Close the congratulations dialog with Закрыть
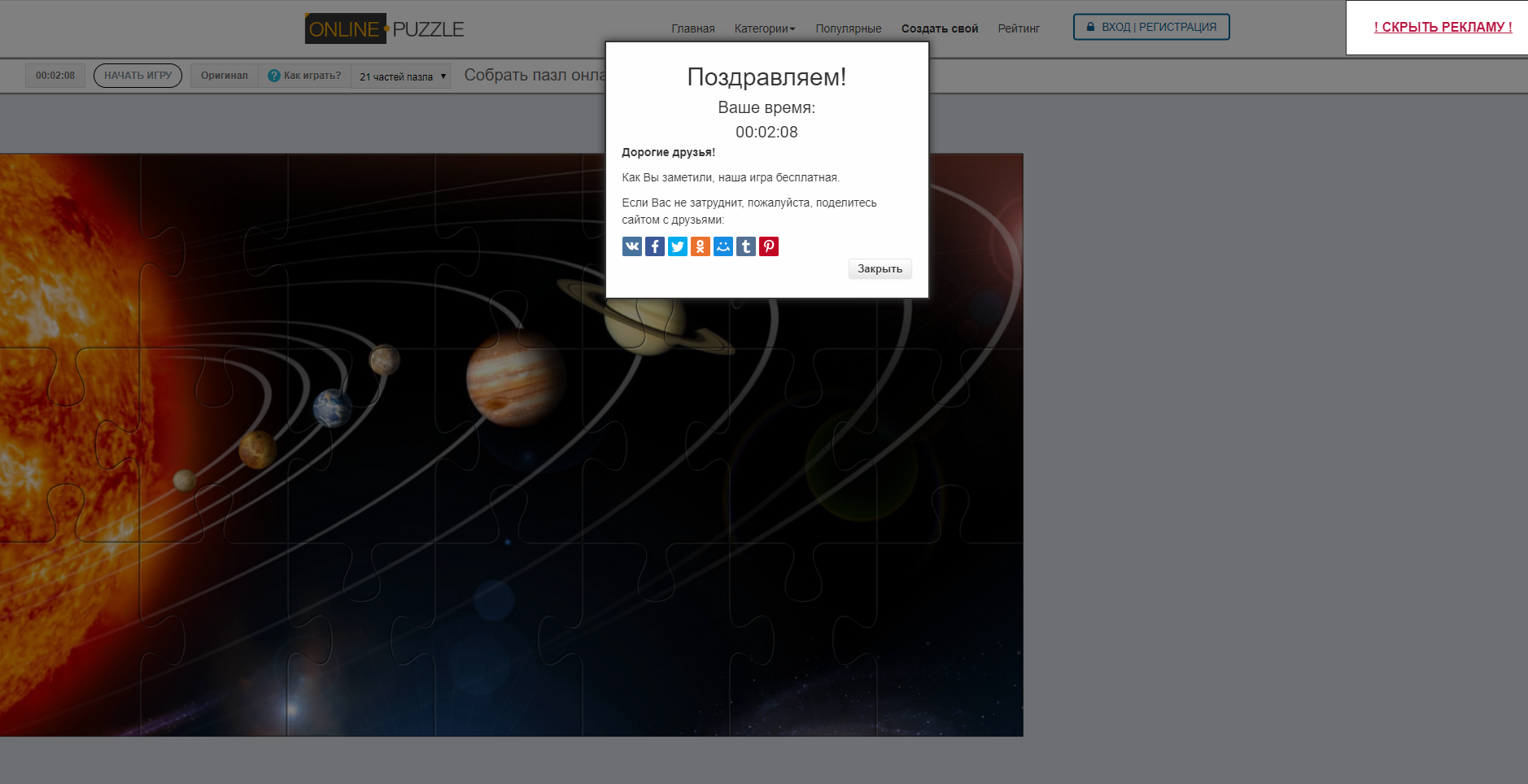The width and height of the screenshot is (1528, 784). coord(880,269)
